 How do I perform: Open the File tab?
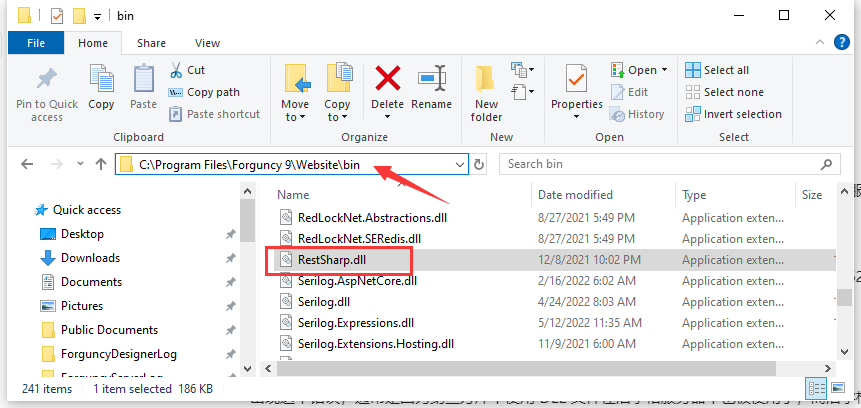click(36, 43)
